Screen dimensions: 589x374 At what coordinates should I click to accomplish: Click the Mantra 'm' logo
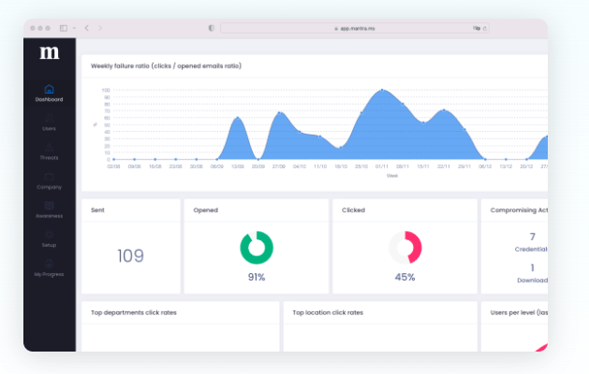point(50,53)
